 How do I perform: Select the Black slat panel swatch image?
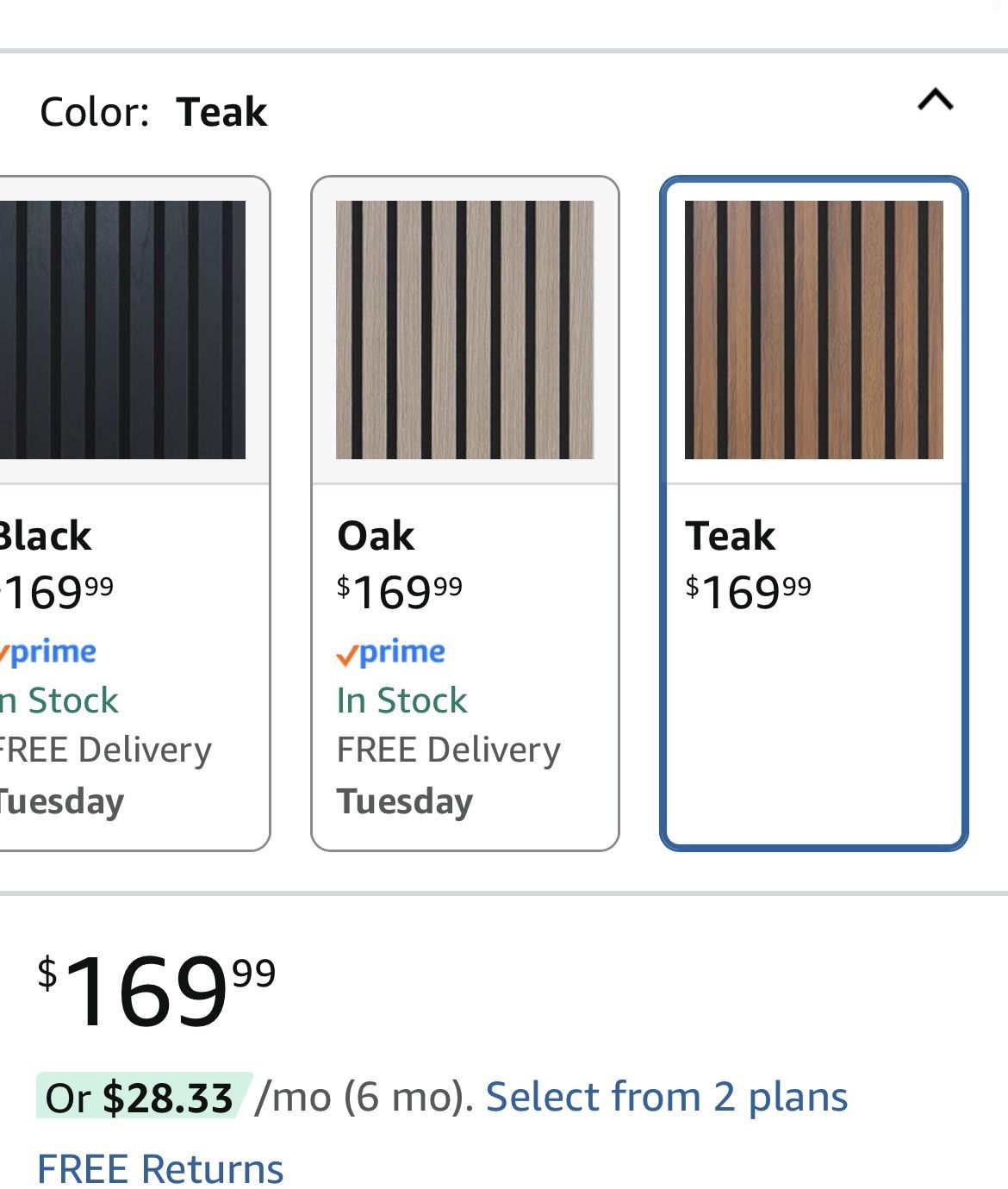122,329
